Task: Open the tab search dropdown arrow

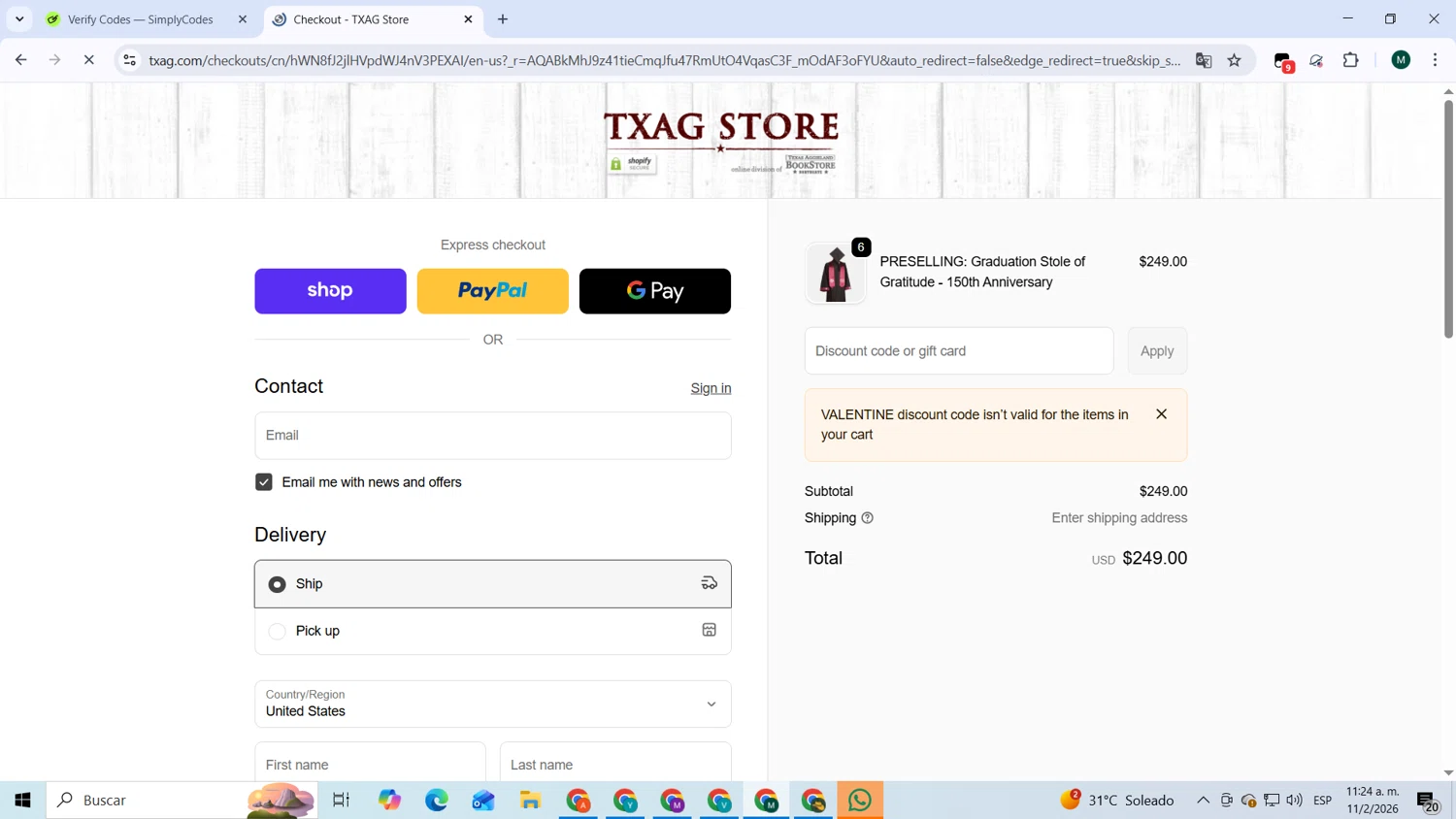Action: pos(19,19)
